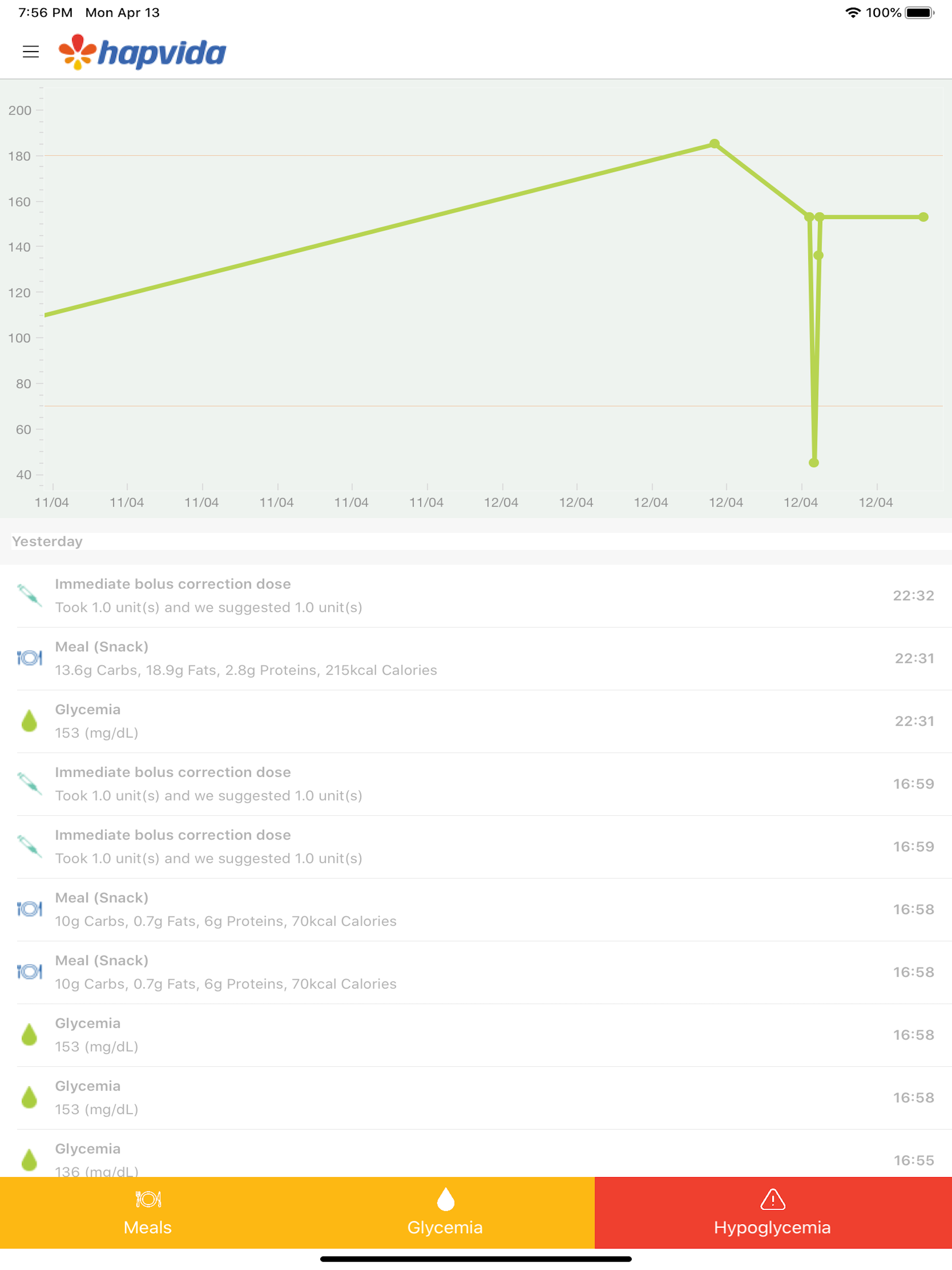952x1270 pixels.
Task: Tap the warning triangle Hypoglycemia icon
Action: [x=772, y=1199]
